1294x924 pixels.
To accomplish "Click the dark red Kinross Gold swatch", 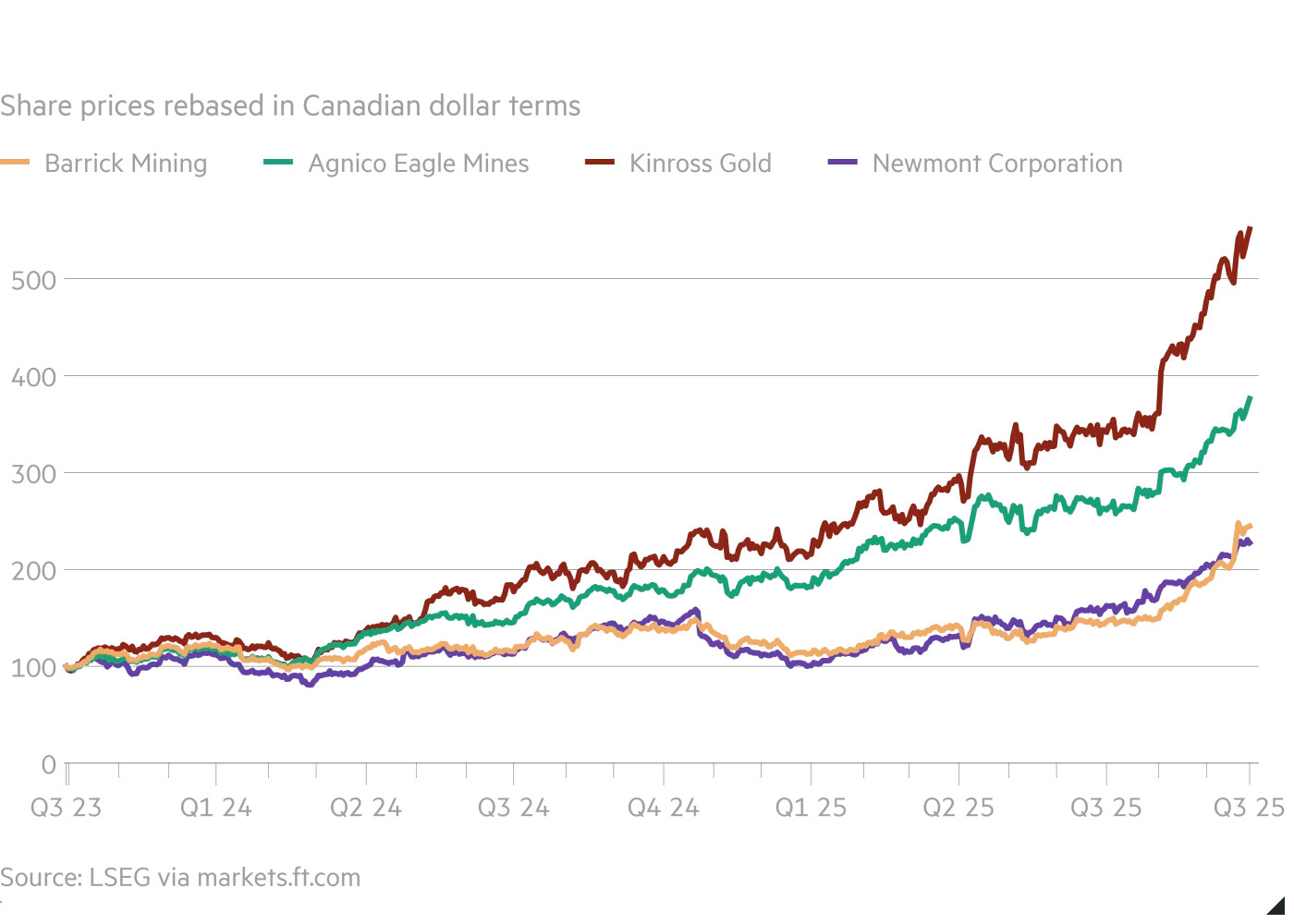I will [600, 163].
